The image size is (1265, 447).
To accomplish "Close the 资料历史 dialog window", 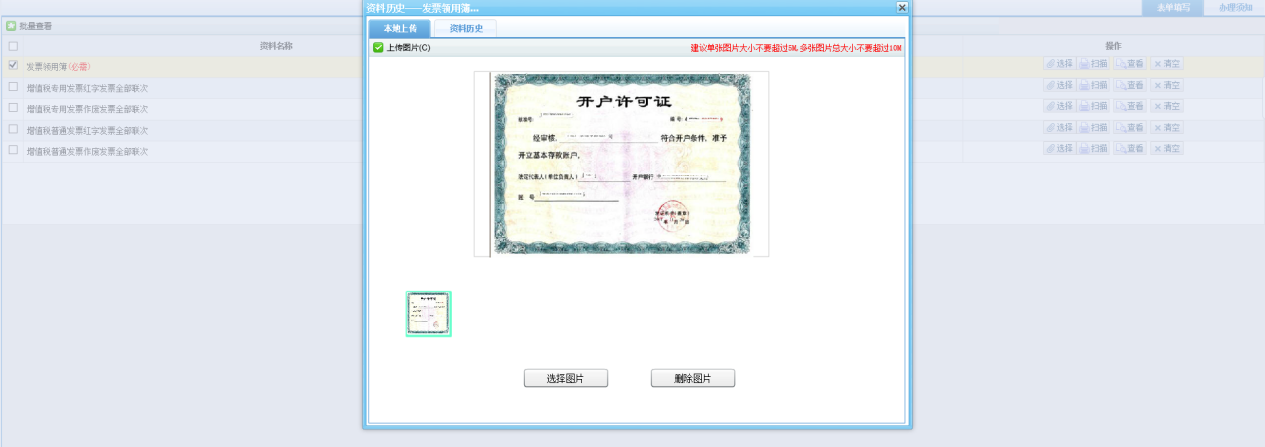I will point(902,7).
